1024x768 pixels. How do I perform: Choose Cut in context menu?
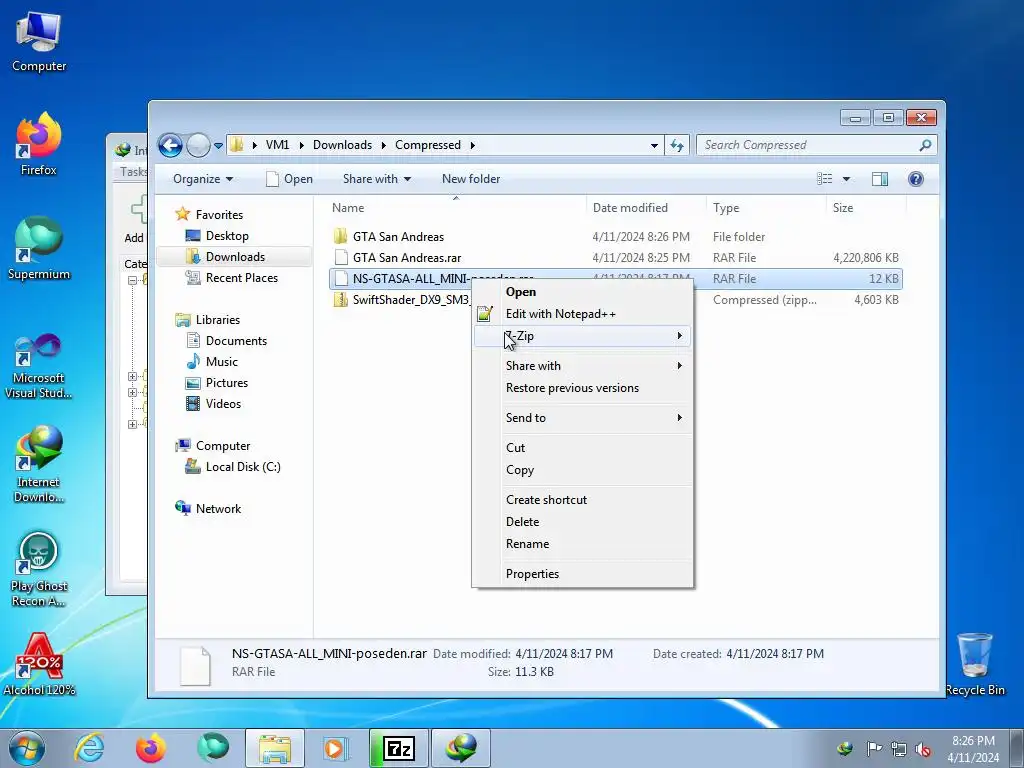(x=515, y=448)
